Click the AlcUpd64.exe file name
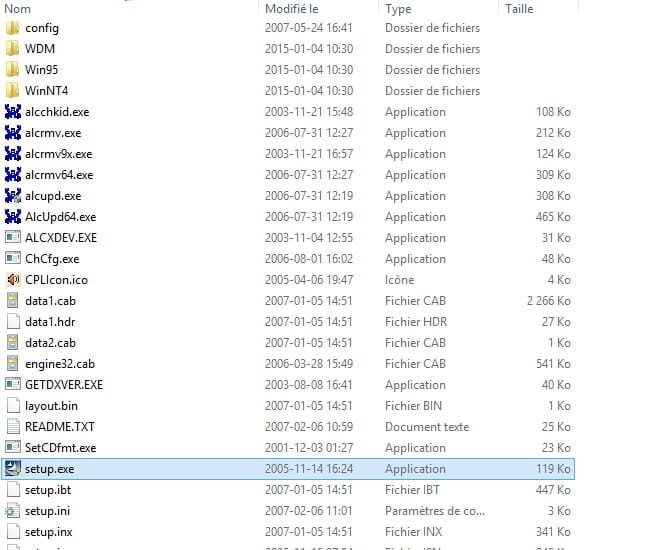This screenshot has width=649, height=550. pos(60,217)
